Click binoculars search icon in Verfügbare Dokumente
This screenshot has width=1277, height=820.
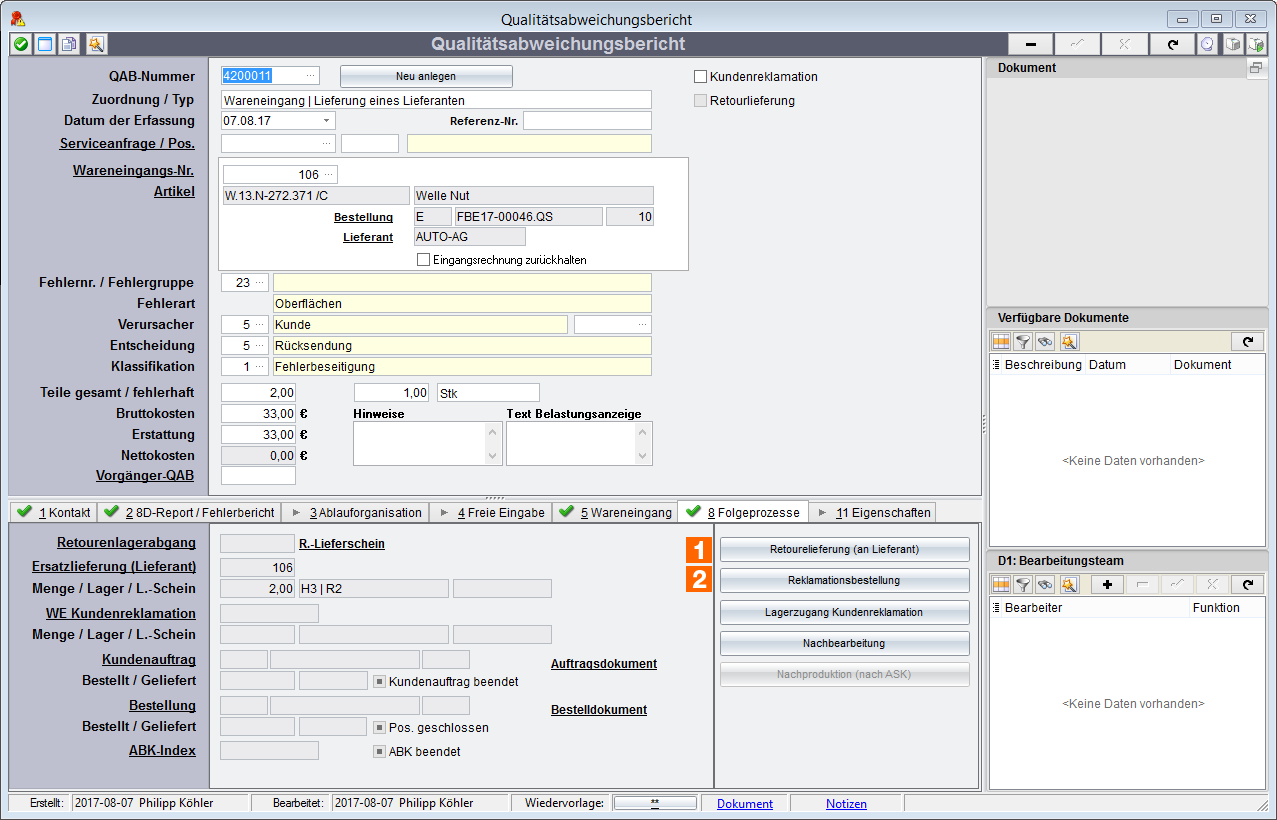[x=1045, y=341]
